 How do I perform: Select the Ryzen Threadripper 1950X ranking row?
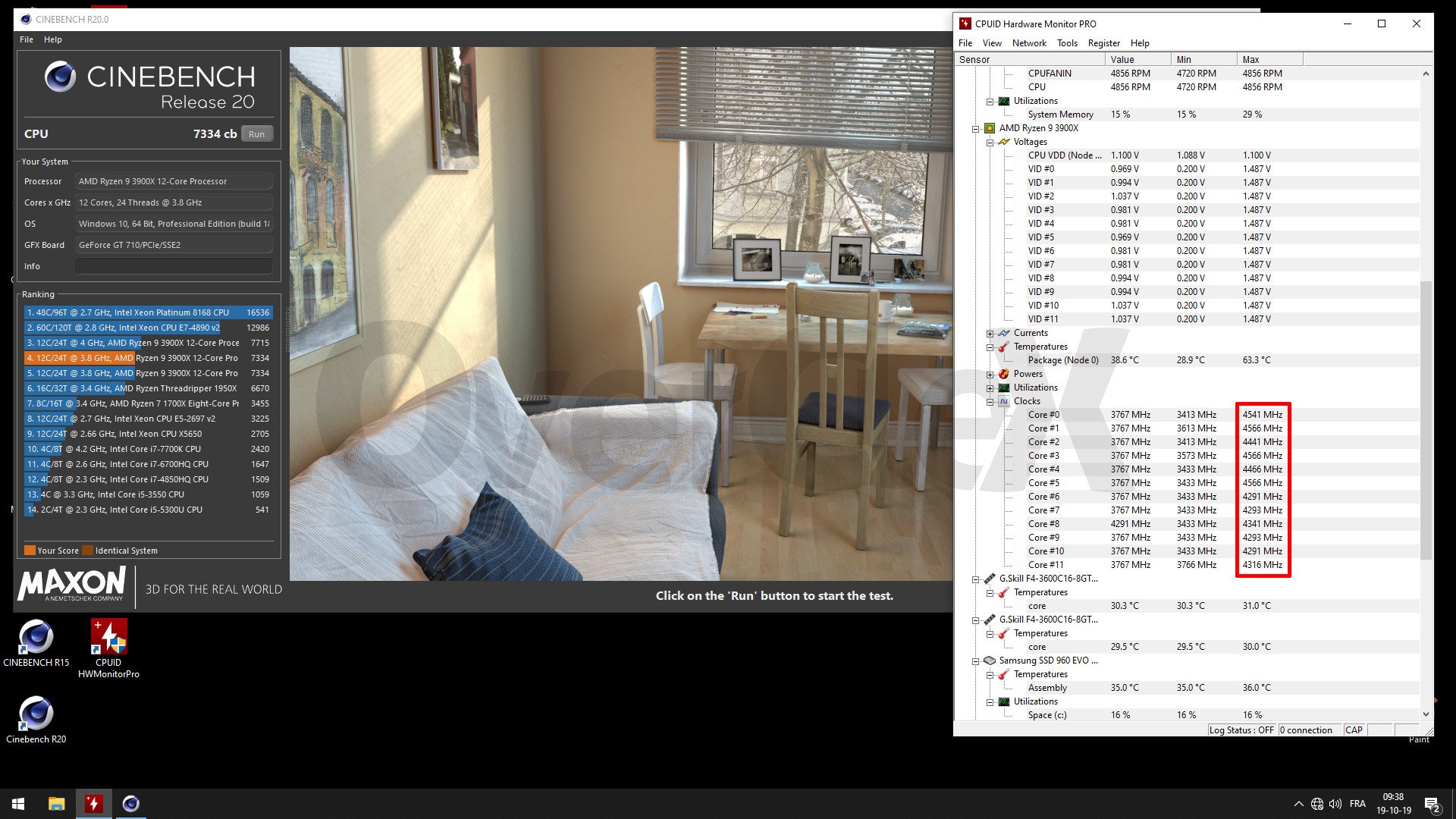[148, 388]
